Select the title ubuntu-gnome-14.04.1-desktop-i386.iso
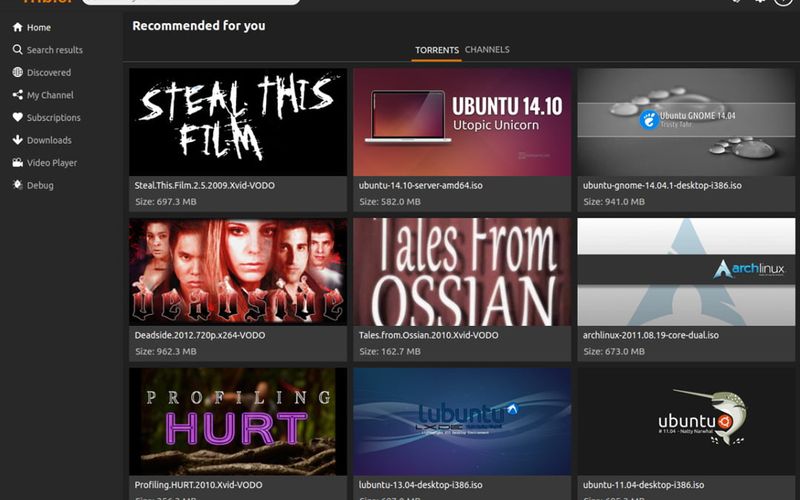 [662, 185]
